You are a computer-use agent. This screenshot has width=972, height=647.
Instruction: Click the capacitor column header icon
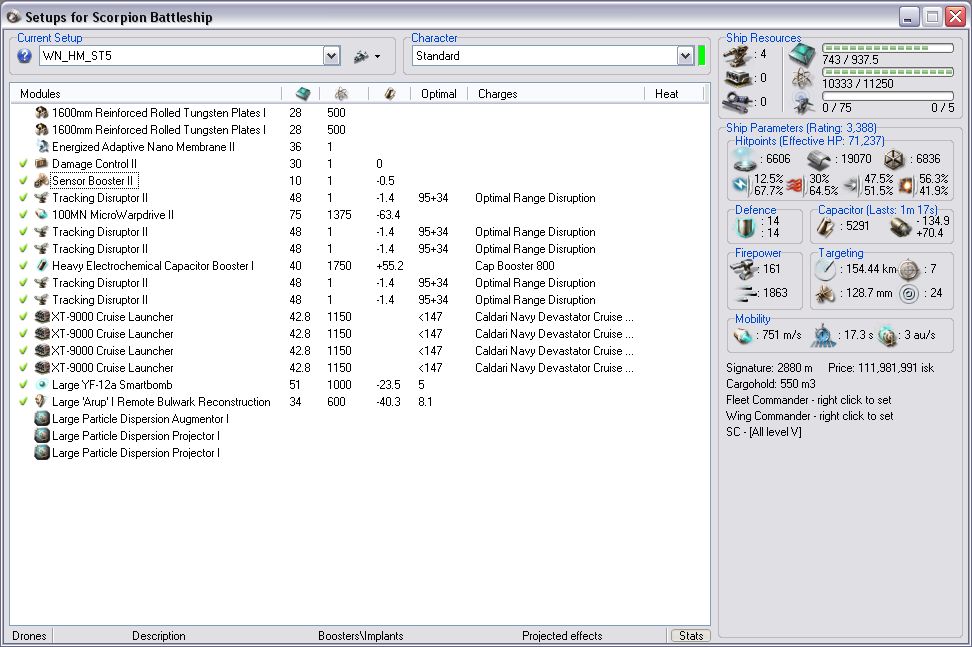(389, 94)
